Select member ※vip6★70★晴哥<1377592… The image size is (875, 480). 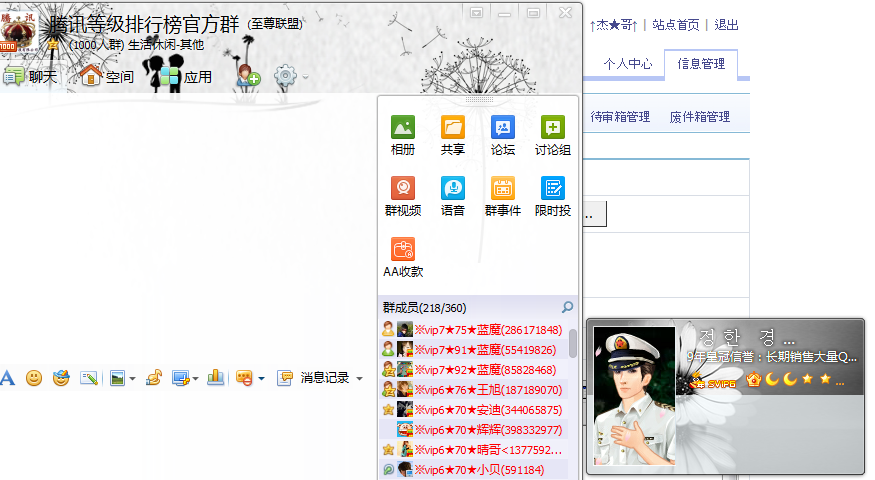[x=473, y=449]
